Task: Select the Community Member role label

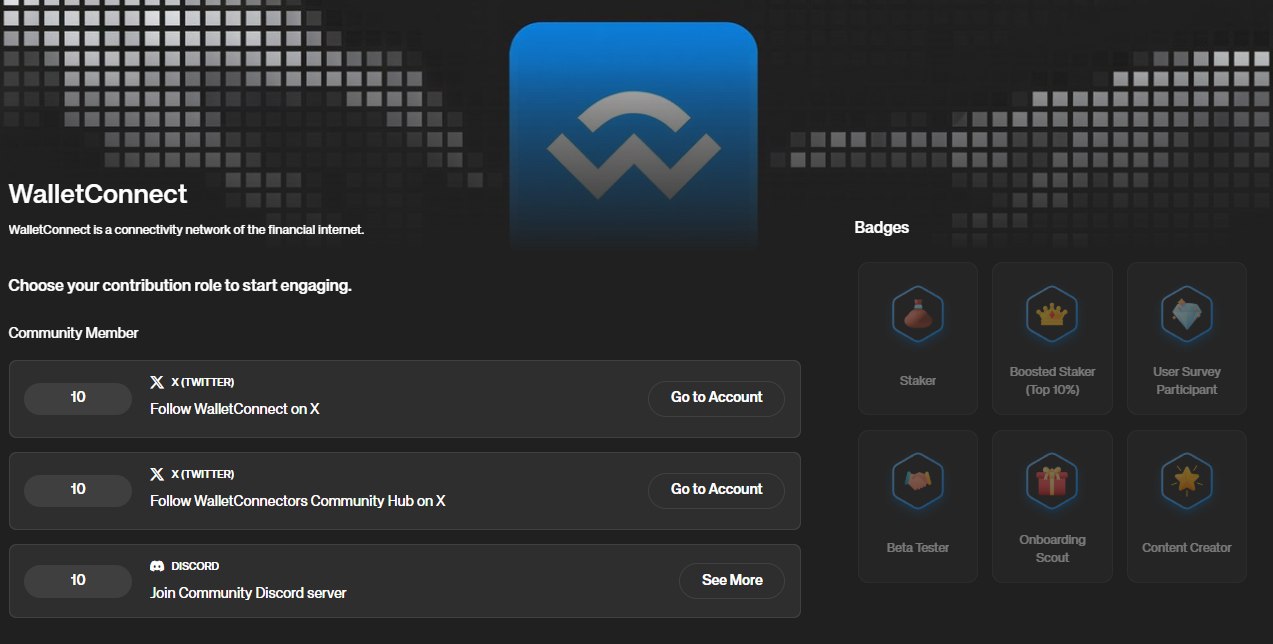Action: [x=73, y=333]
